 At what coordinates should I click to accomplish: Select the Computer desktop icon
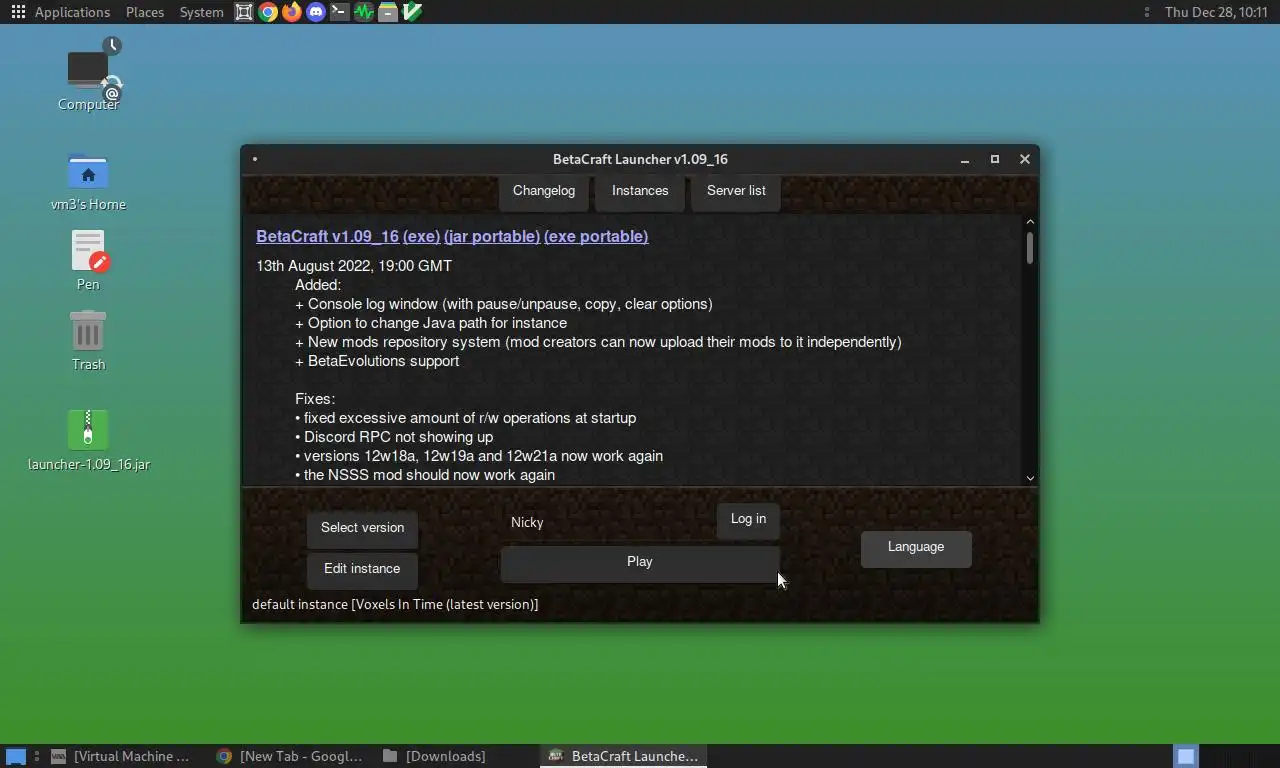point(88,75)
